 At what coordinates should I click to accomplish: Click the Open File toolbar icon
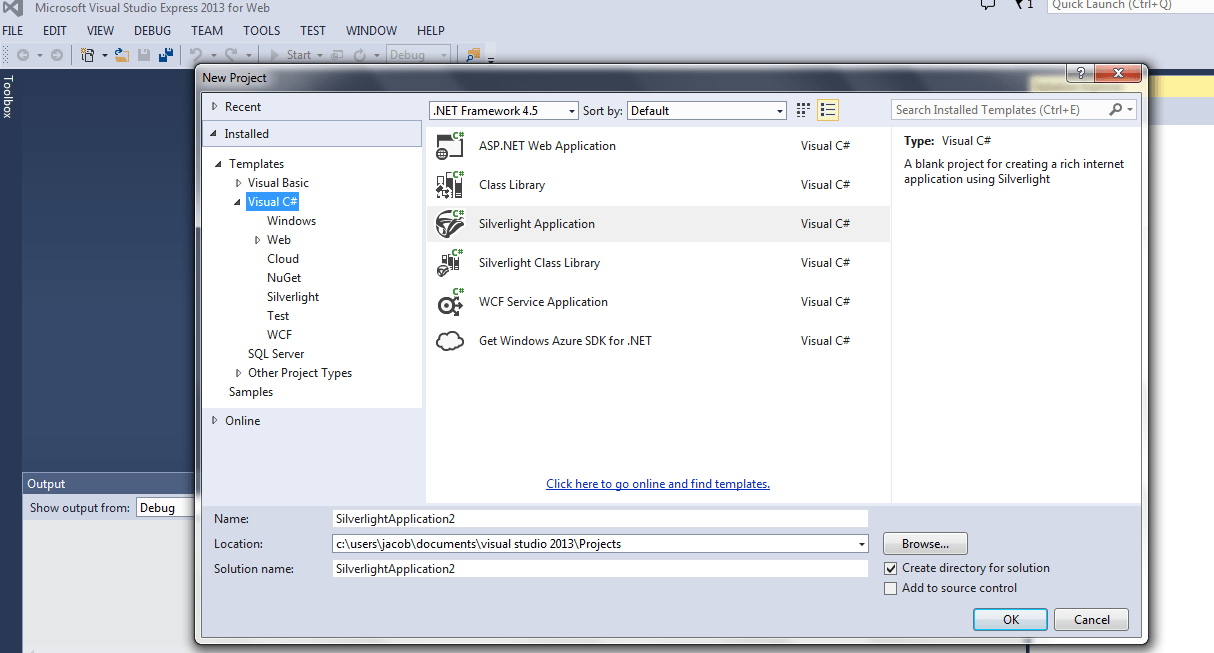(x=122, y=55)
